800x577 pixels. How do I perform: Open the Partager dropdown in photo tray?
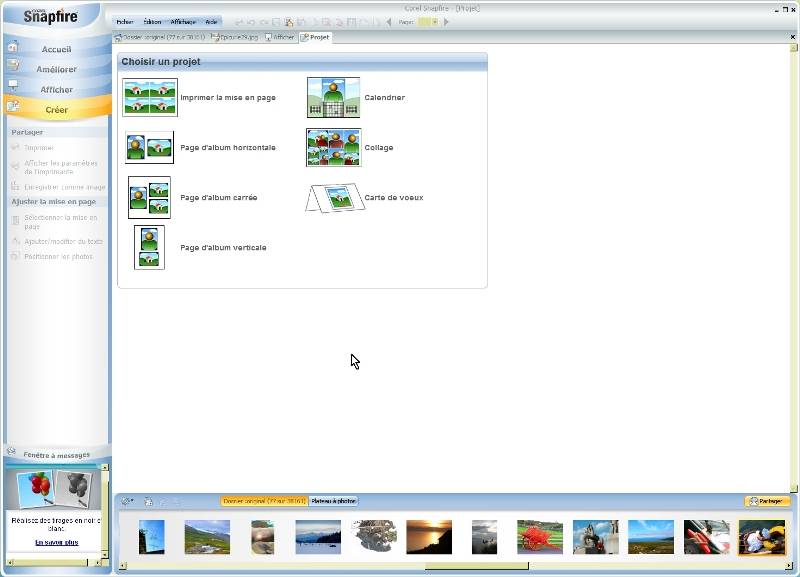[x=767, y=501]
